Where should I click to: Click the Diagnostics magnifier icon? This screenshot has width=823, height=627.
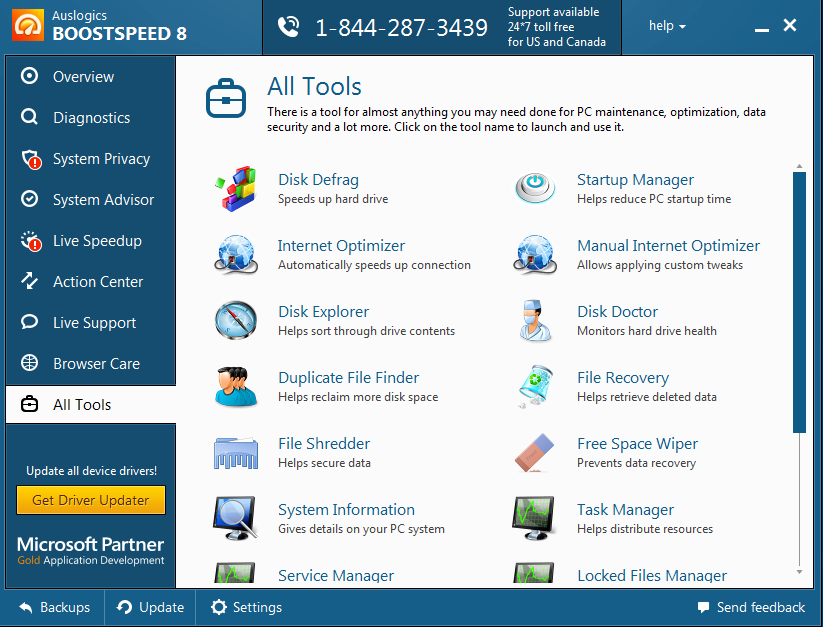point(29,117)
